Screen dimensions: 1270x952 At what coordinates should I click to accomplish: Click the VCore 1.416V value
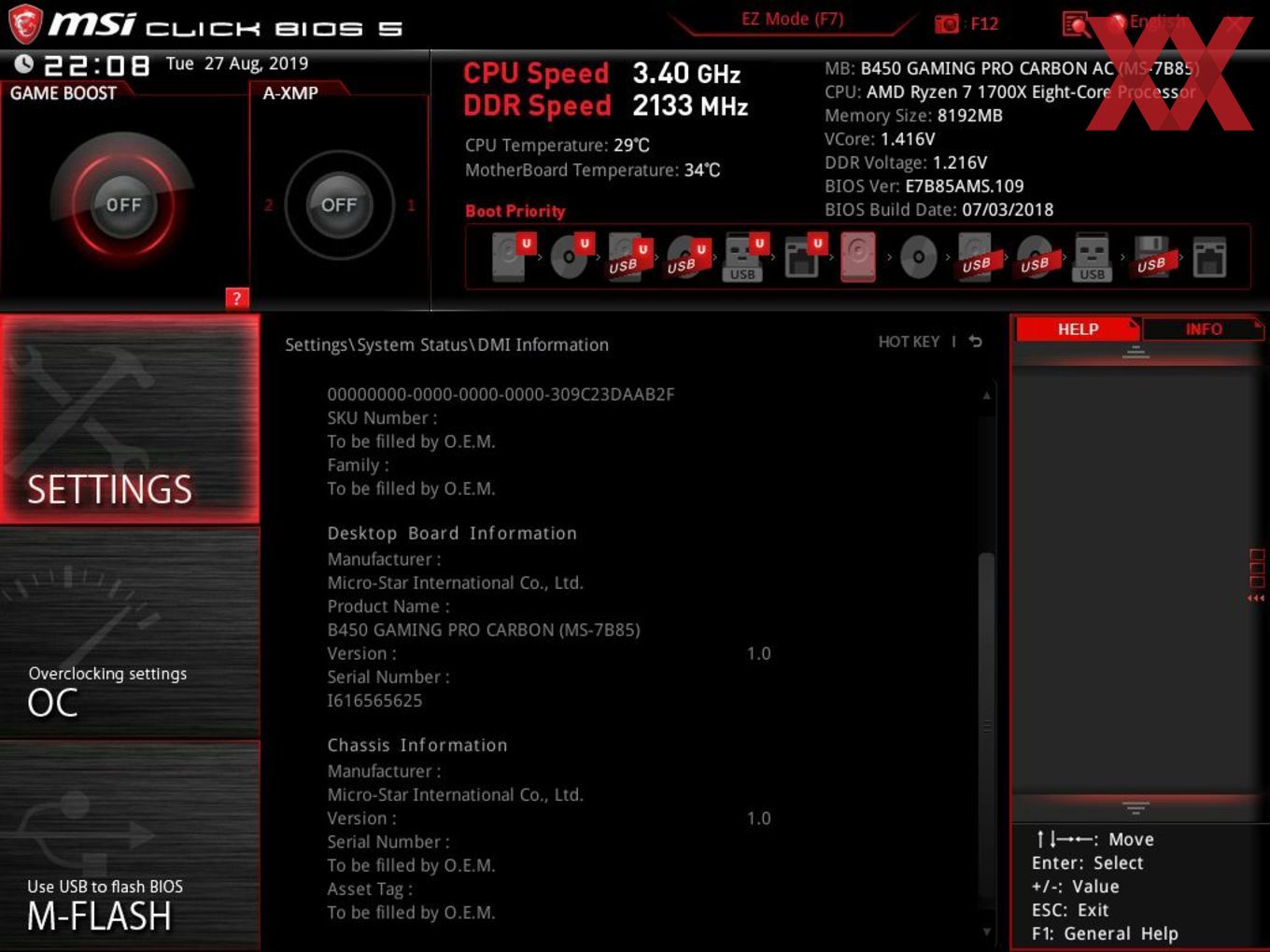[880, 139]
